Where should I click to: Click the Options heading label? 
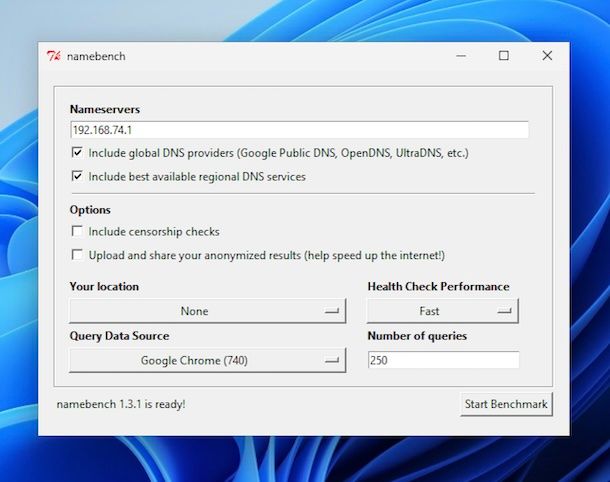[x=90, y=210]
